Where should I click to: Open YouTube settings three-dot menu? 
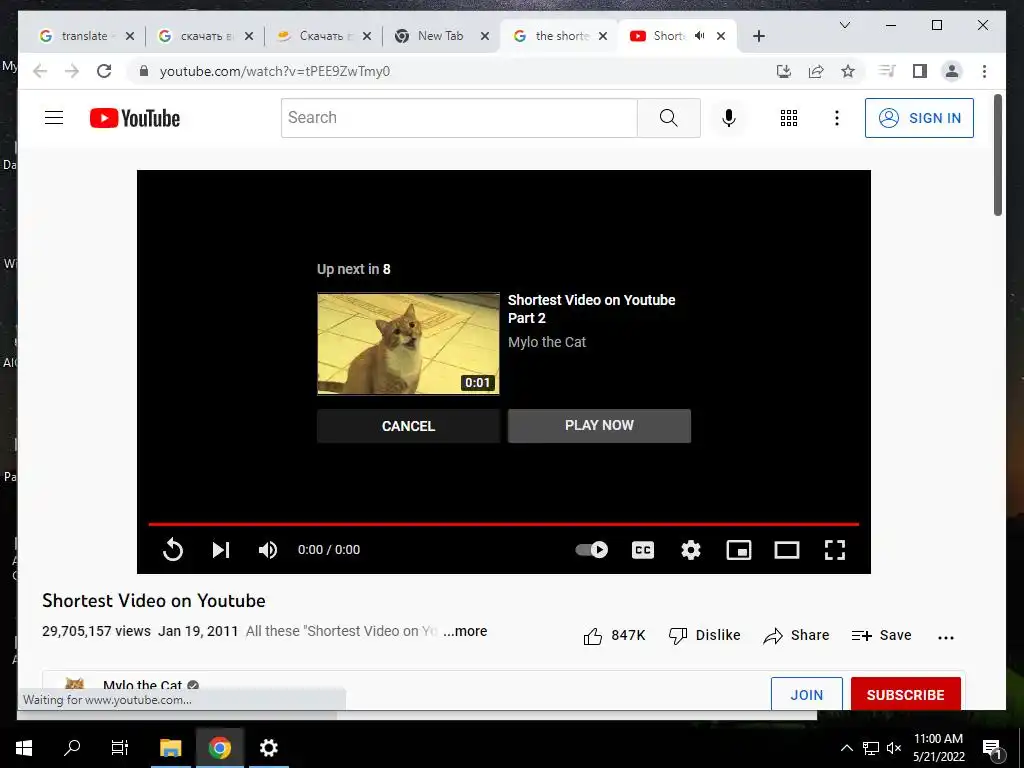click(x=837, y=118)
